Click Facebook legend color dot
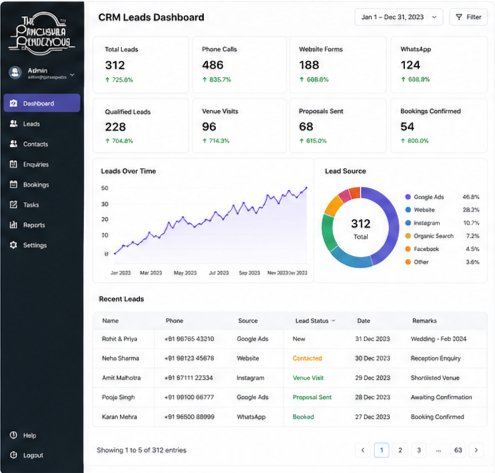This screenshot has width=495, height=473. pyautogui.click(x=408, y=249)
